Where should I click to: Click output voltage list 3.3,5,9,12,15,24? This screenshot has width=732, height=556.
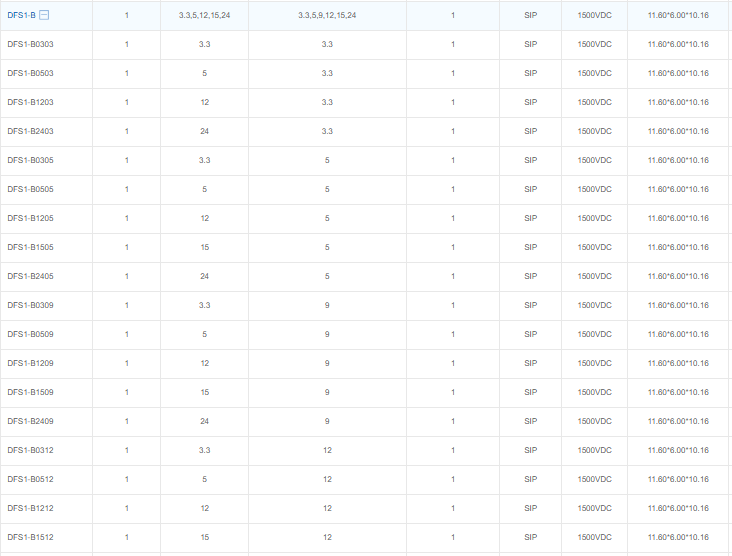pyautogui.click(x=327, y=15)
